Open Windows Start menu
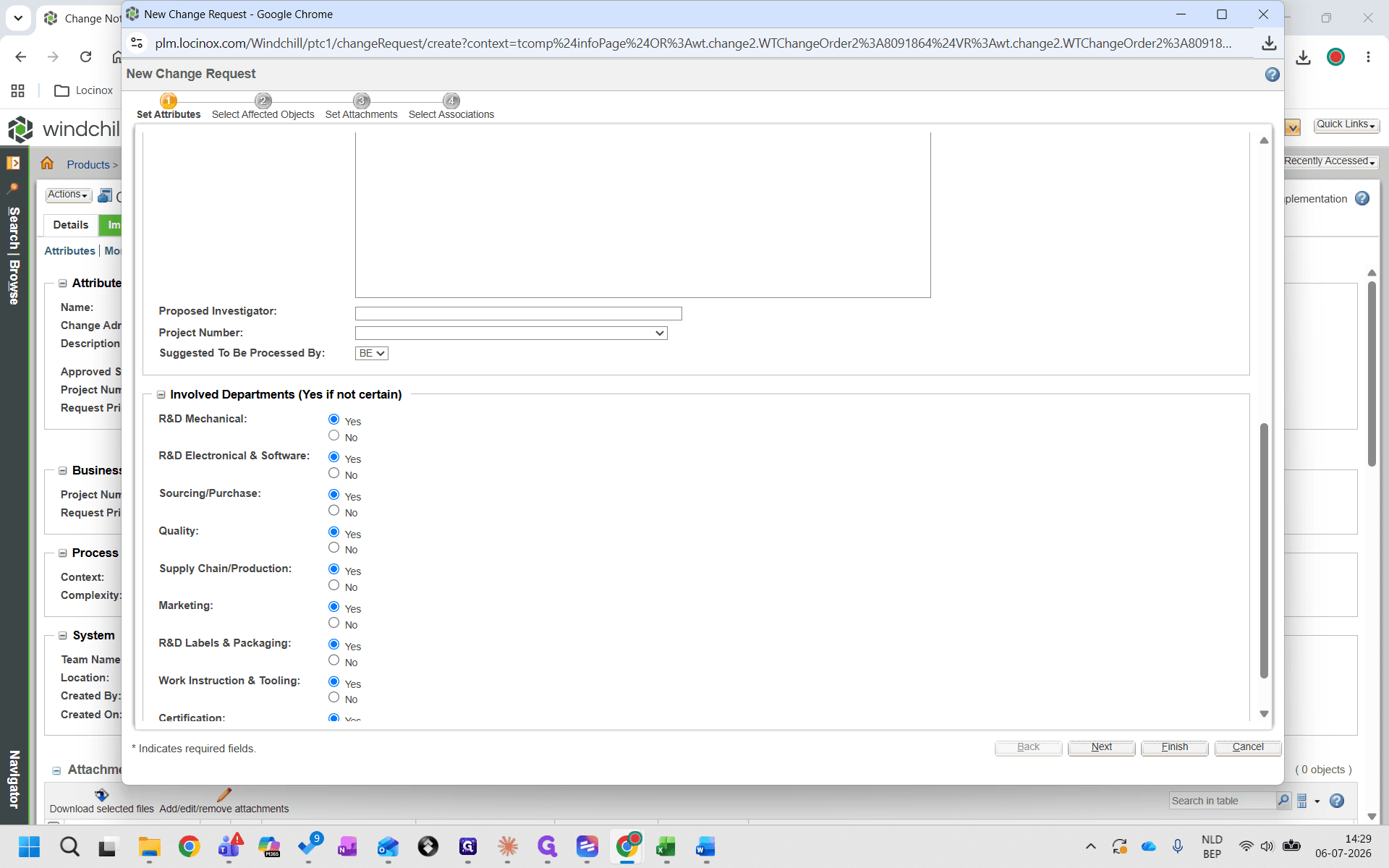Image resolution: width=1389 pixels, height=868 pixels. pos(29,846)
